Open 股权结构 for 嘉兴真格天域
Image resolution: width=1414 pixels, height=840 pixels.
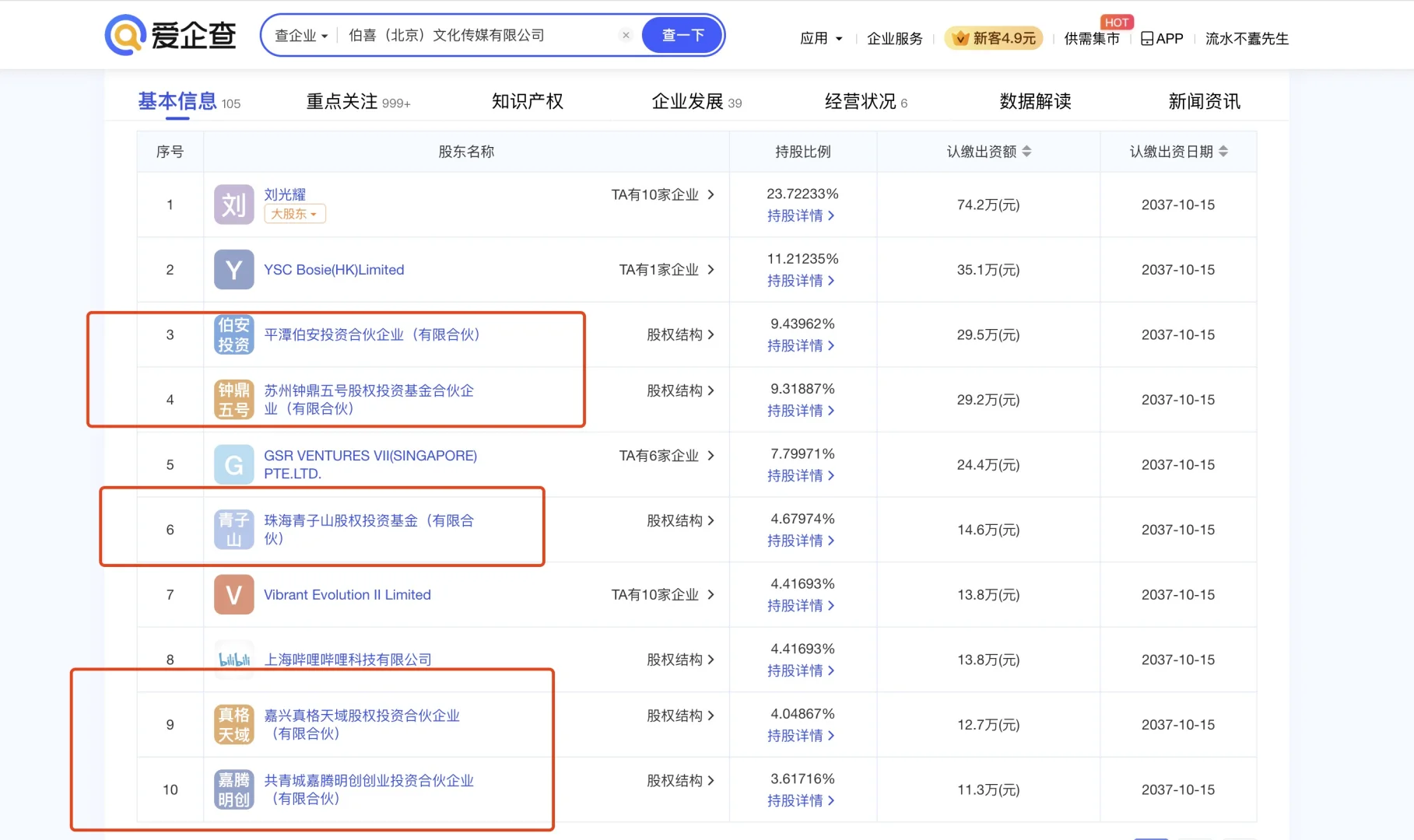tap(680, 716)
